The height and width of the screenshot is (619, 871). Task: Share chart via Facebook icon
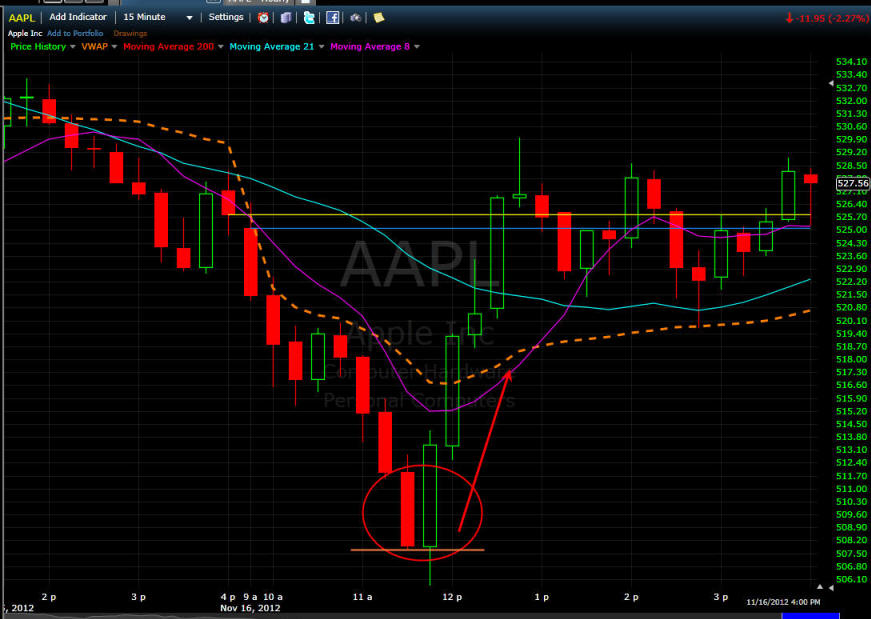[332, 17]
